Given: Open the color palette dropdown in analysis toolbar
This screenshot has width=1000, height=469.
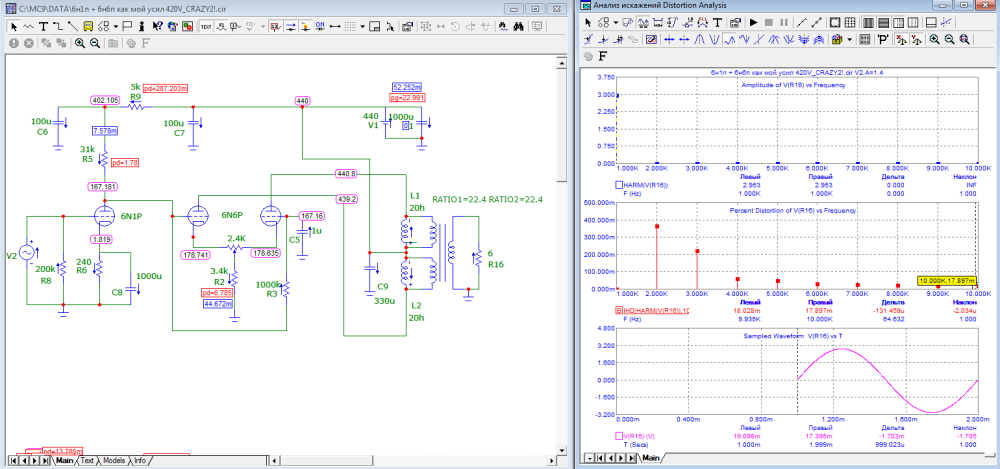Looking at the screenshot, I should click(849, 40).
